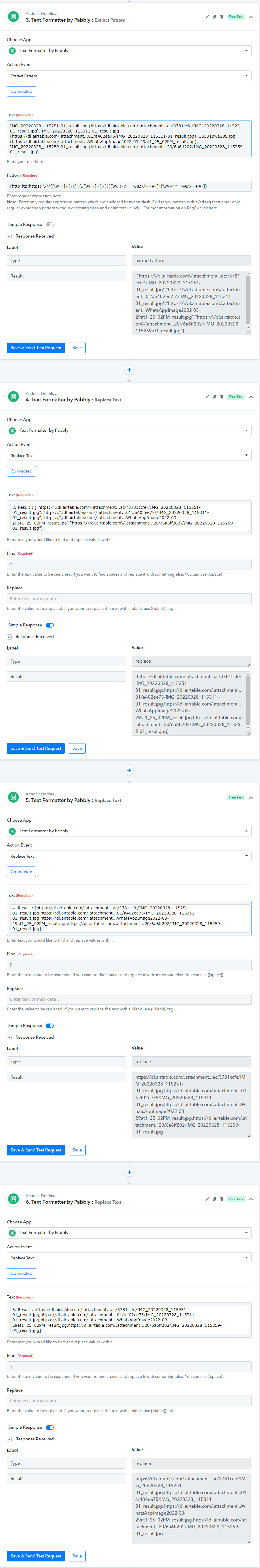
Task: Collapse Response Received section in step 4
Action: [9, 637]
